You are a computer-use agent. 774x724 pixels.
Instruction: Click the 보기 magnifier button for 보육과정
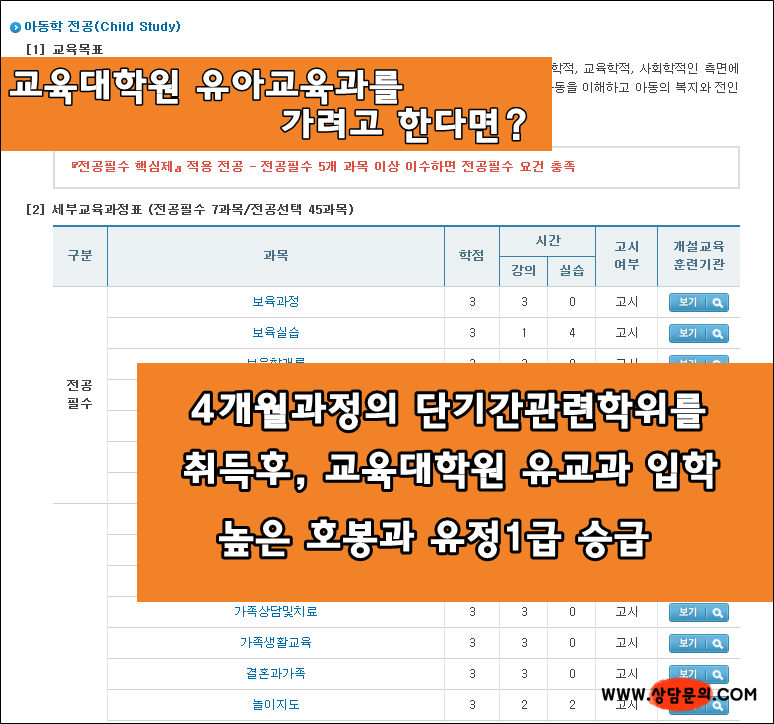(698, 302)
